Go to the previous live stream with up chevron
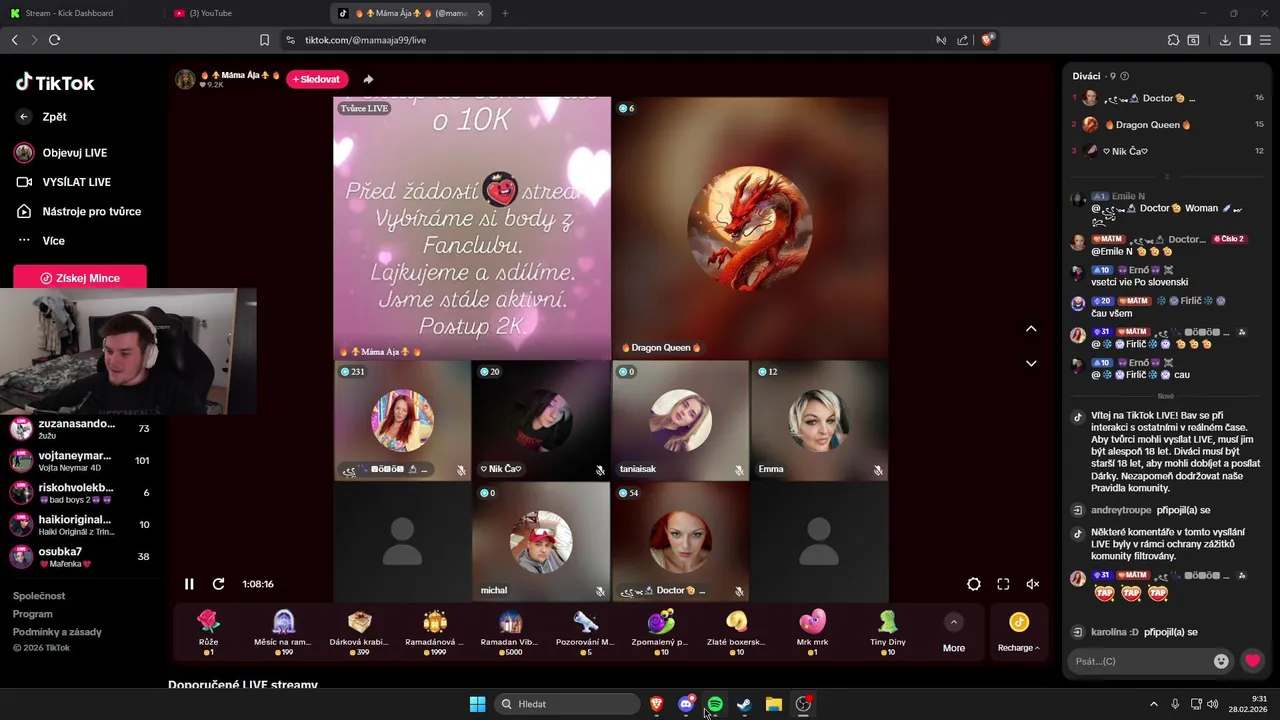Image resolution: width=1280 pixels, height=720 pixels. [1031, 329]
